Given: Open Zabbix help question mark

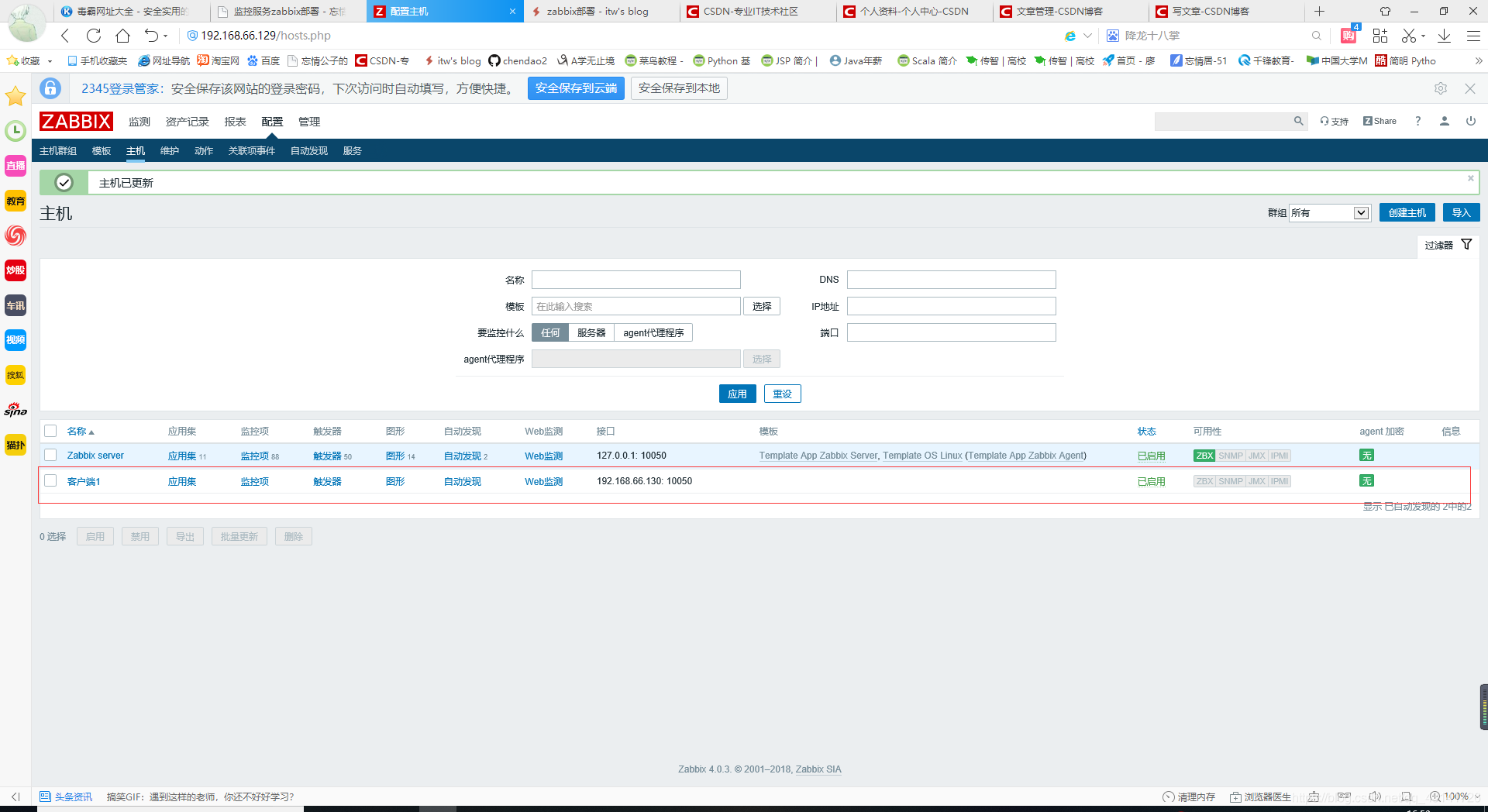Looking at the screenshot, I should coord(1417,122).
